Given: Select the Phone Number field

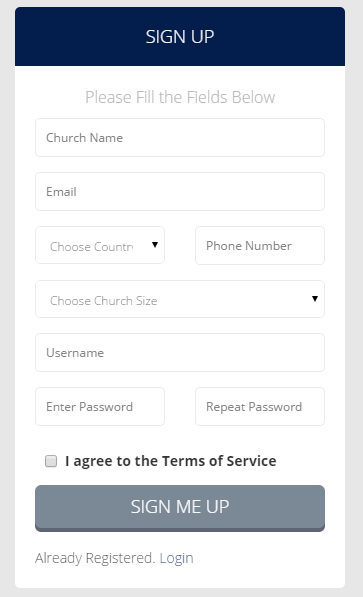Looking at the screenshot, I should (x=260, y=246).
